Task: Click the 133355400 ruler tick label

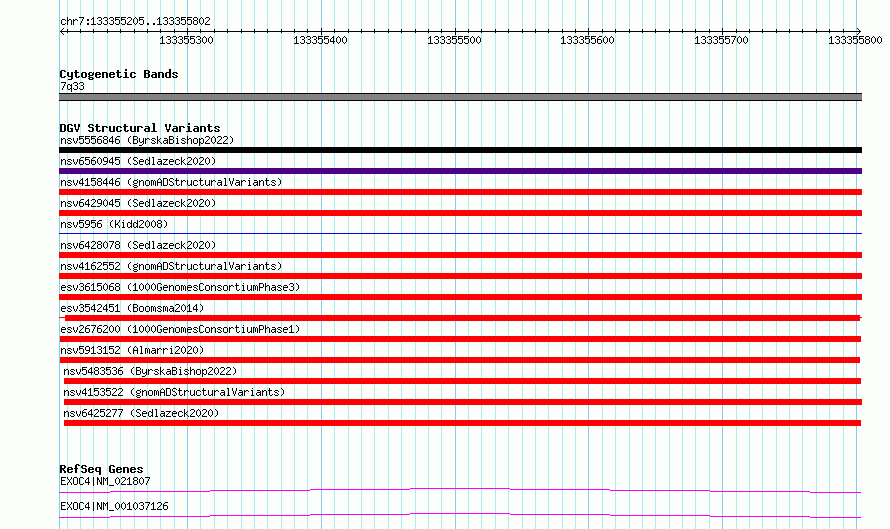Action: point(320,40)
